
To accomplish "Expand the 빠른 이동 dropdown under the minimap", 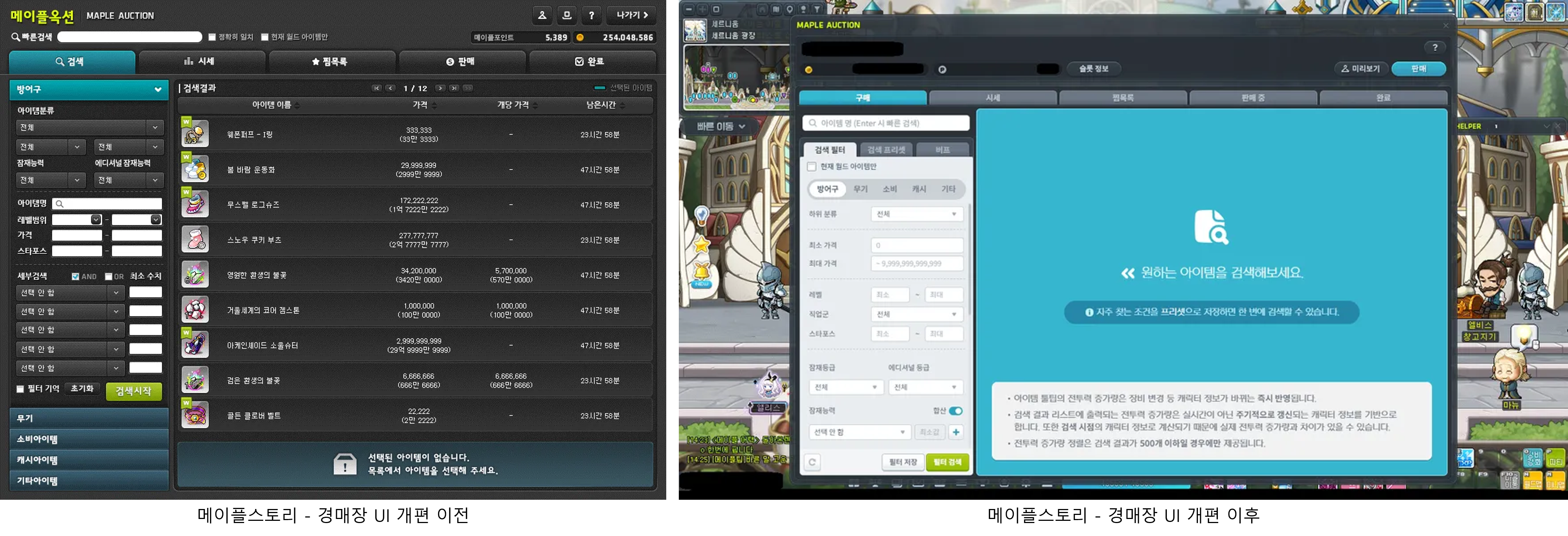I will [x=721, y=127].
